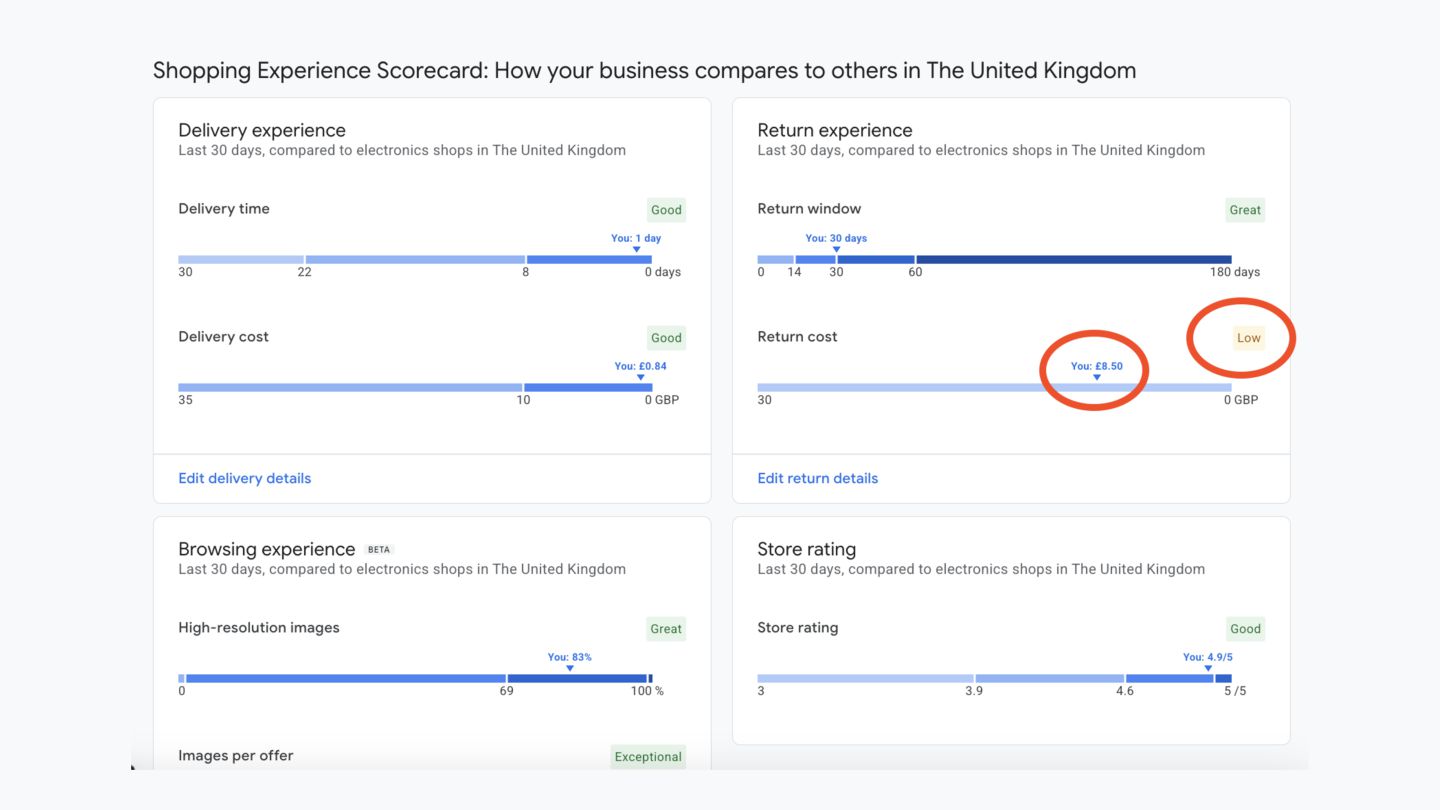Click the Images per offer Exceptional badge
The width and height of the screenshot is (1440, 810).
648,757
